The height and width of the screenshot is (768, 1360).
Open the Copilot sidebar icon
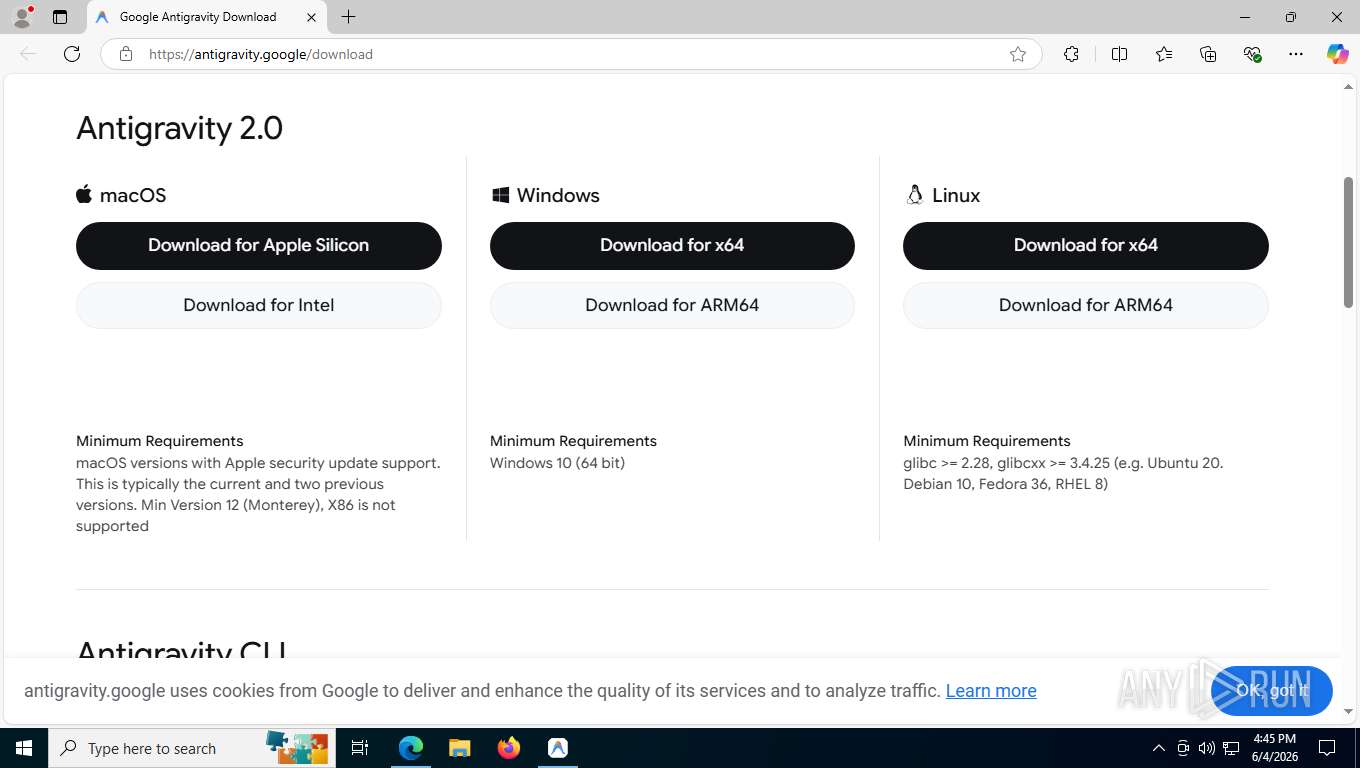[1337, 54]
